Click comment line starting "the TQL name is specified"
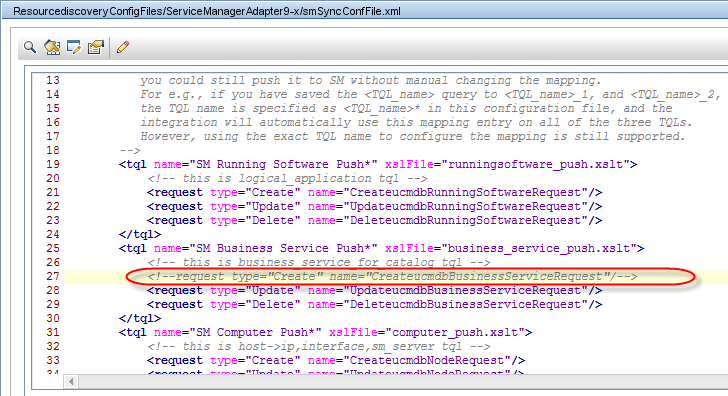Screen dimensions: 728x396 pos(406,108)
